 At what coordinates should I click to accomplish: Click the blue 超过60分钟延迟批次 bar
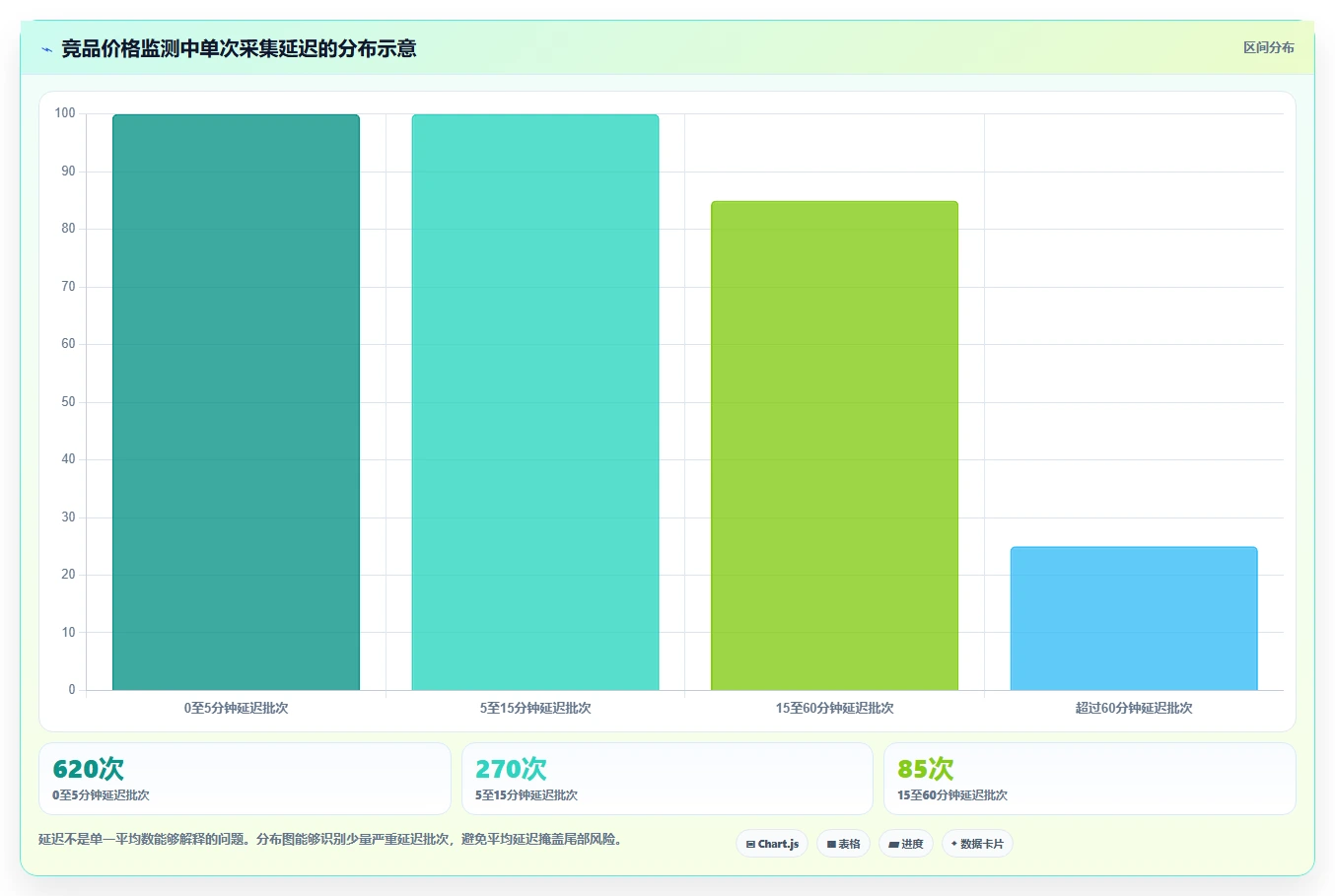point(1134,618)
